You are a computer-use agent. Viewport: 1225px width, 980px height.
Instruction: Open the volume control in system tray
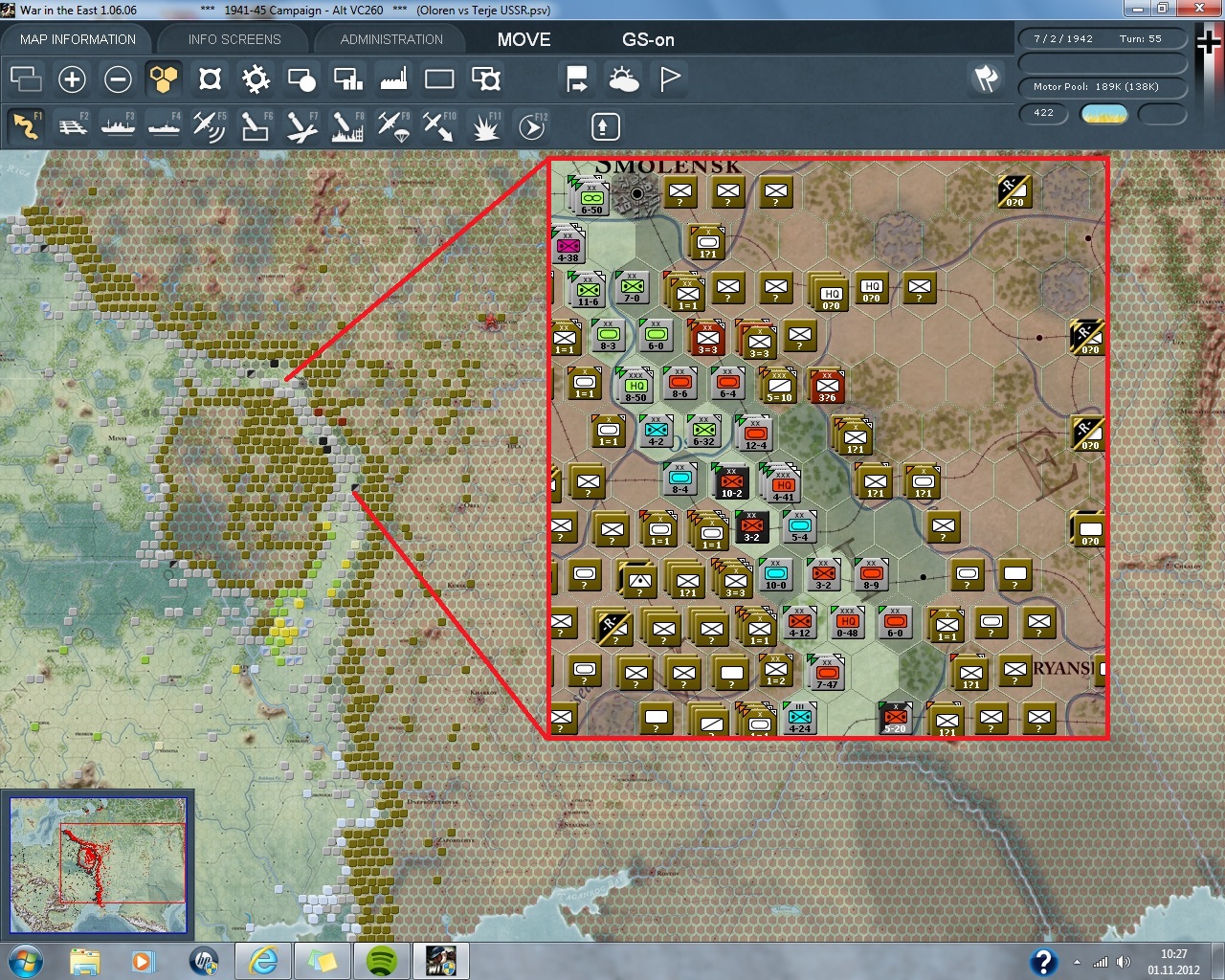1123,962
